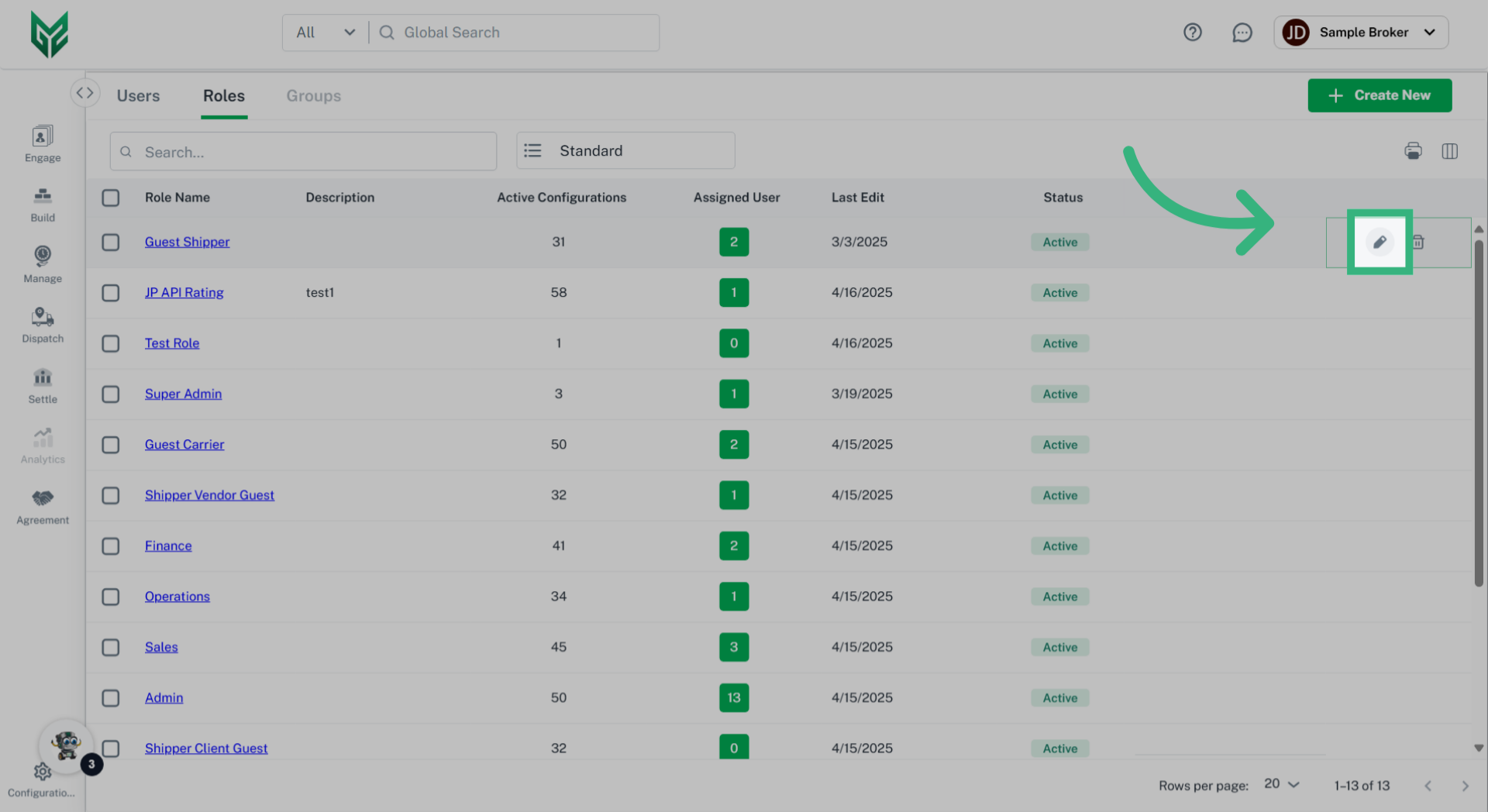Select all roles with header checkbox
The height and width of the screenshot is (812, 1488).
click(x=111, y=198)
